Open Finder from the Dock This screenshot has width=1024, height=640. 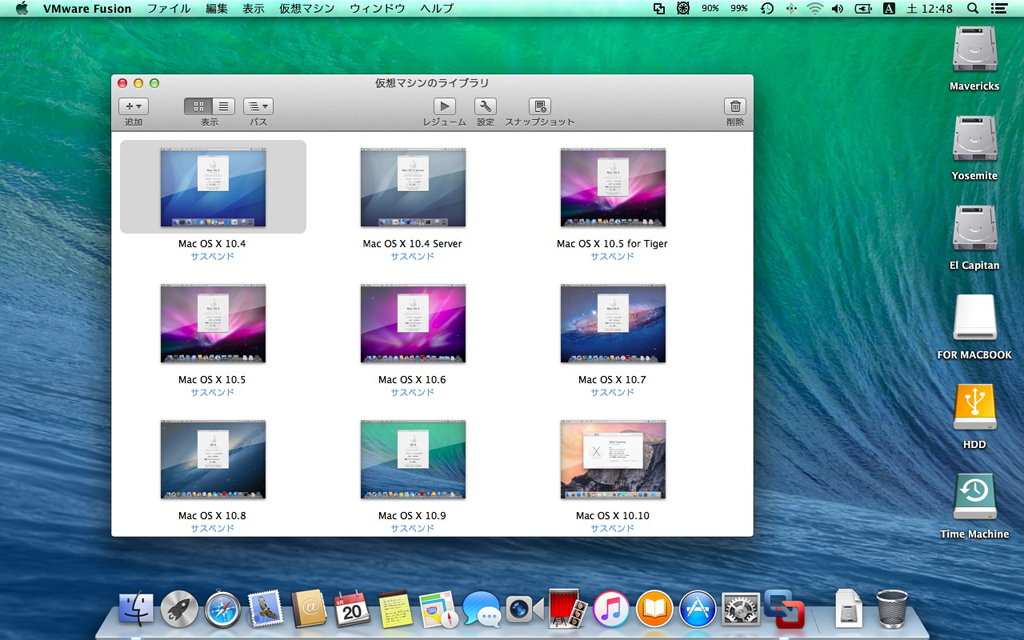point(136,609)
